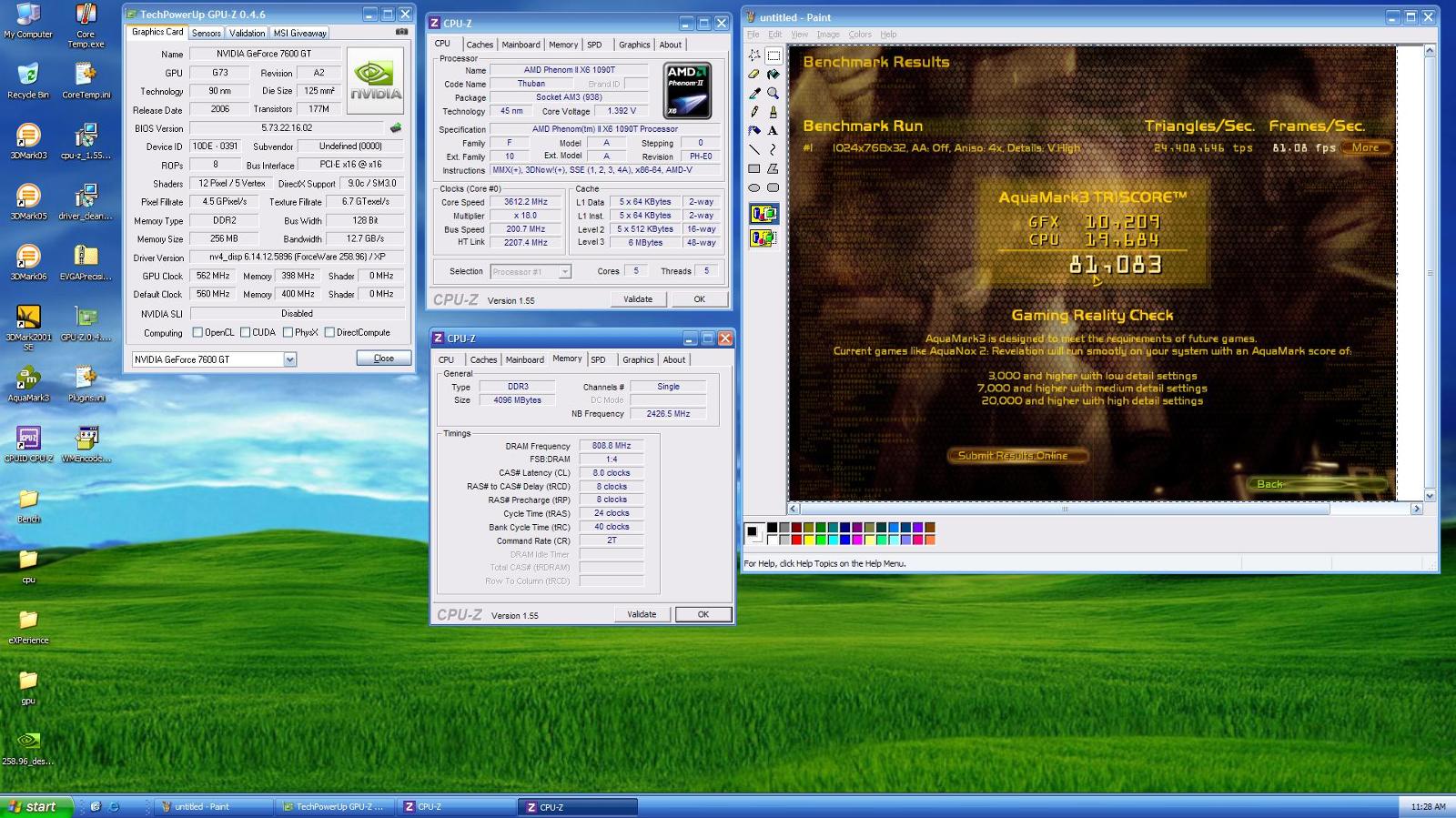Open the File menu in Paint
Image resolution: width=1456 pixels, height=818 pixels.
click(753, 35)
